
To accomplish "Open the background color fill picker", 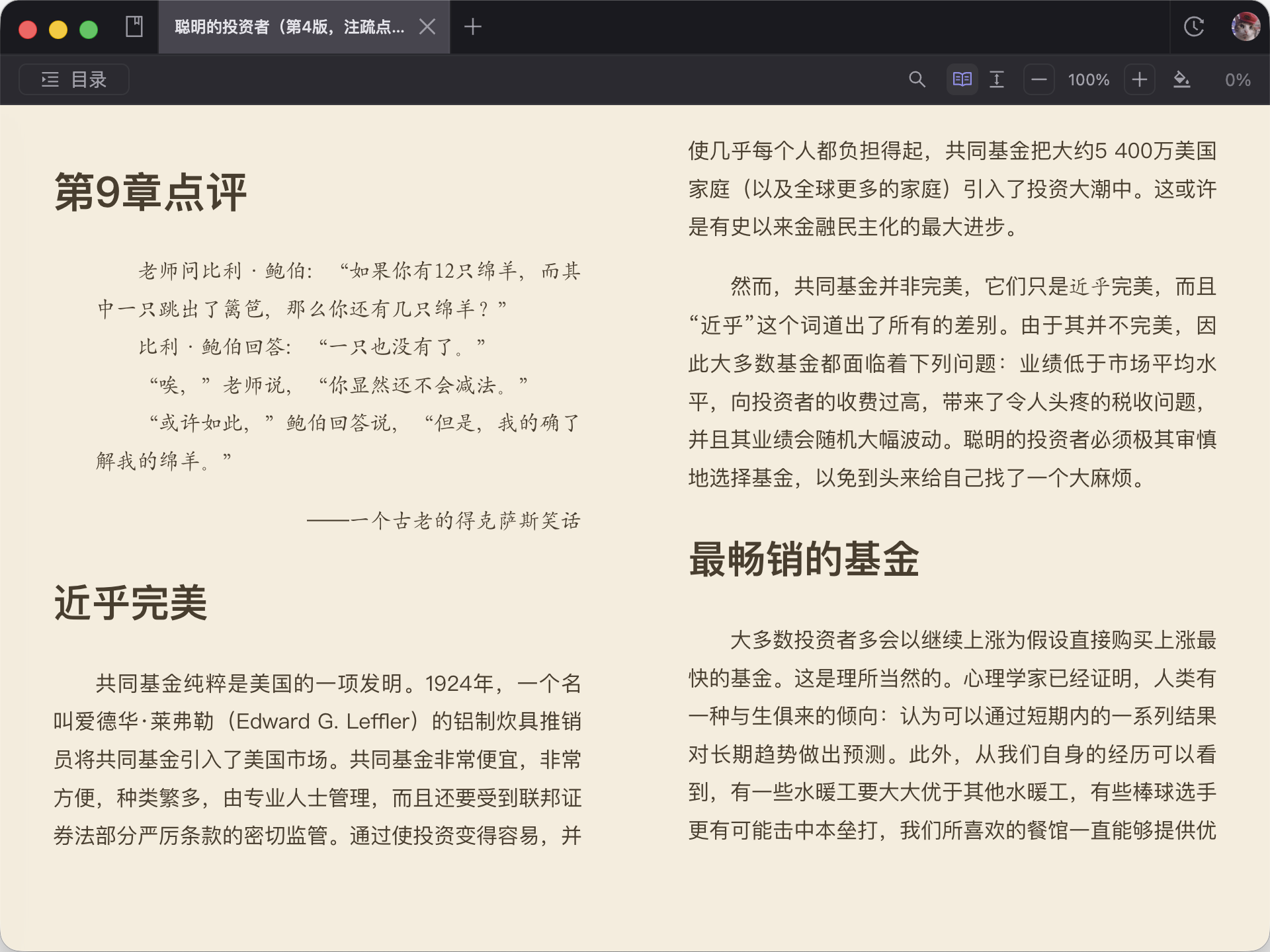I will pos(1181,80).
